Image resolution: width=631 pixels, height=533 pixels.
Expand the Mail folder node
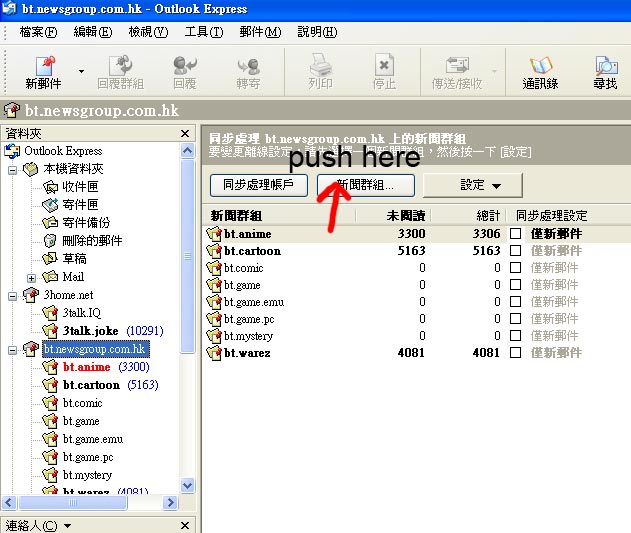coord(31,278)
